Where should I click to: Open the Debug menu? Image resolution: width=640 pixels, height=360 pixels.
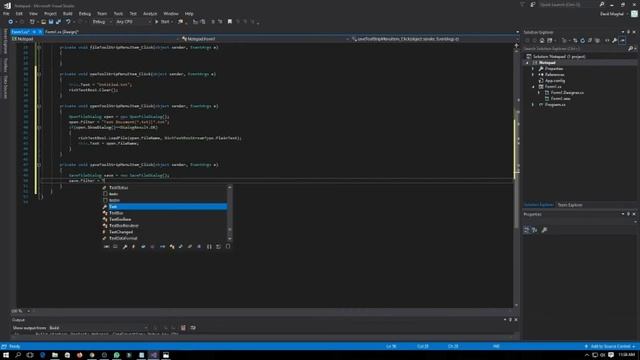(x=85, y=13)
